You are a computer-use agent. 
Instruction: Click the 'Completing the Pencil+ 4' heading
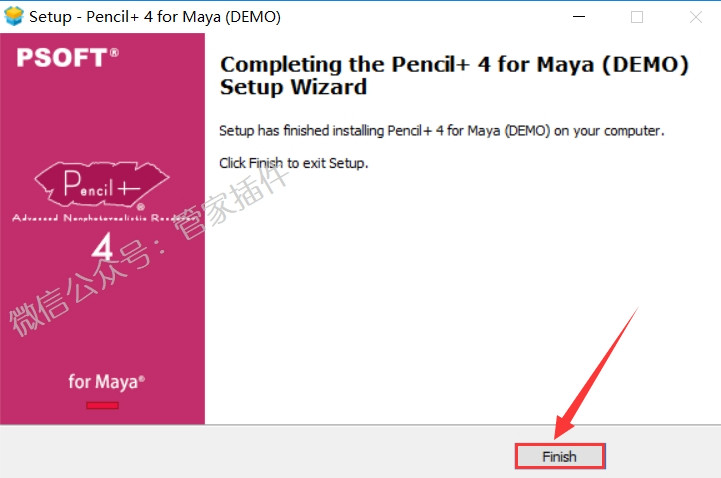pos(454,75)
